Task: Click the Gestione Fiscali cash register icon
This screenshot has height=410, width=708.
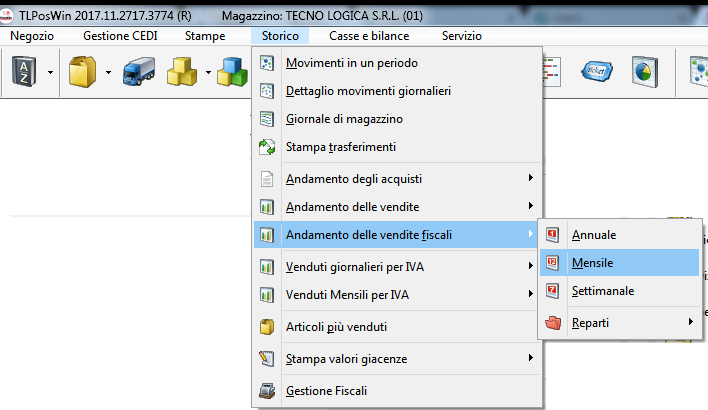Action: (x=267, y=391)
